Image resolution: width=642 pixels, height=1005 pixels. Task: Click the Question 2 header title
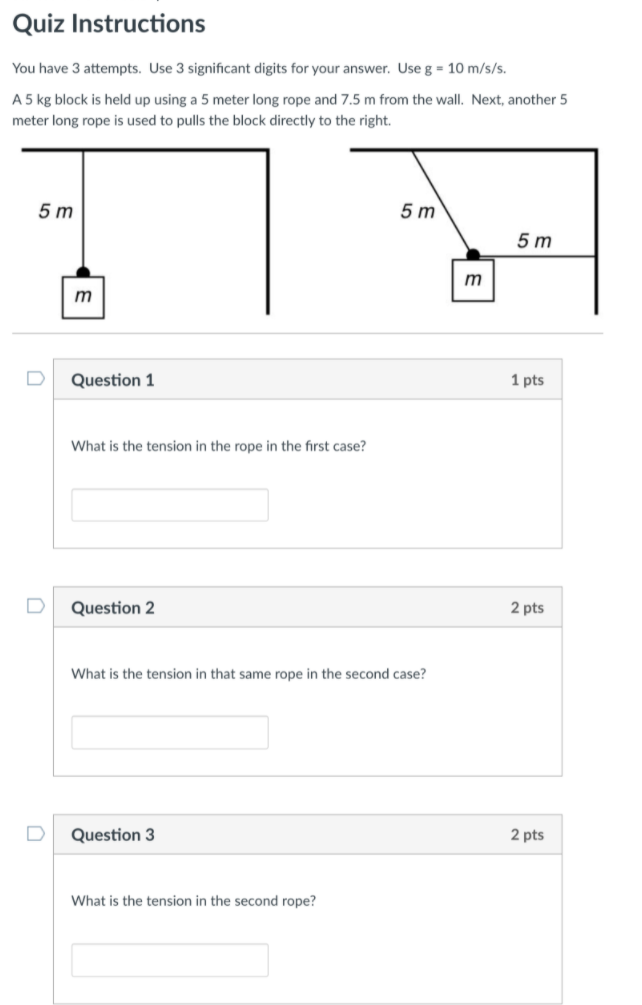coord(113,608)
